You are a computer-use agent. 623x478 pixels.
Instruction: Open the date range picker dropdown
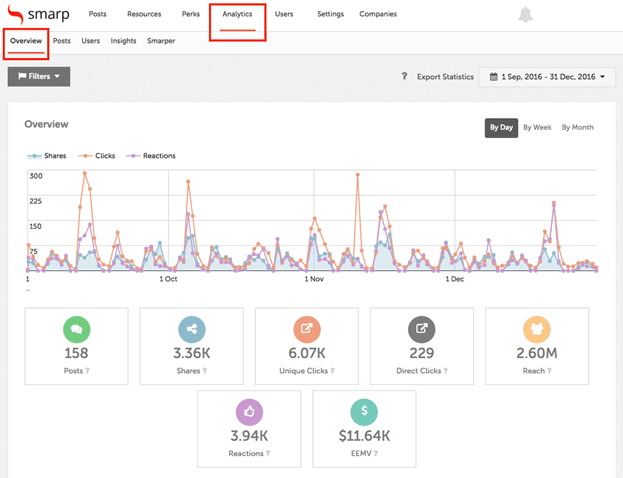coord(547,76)
